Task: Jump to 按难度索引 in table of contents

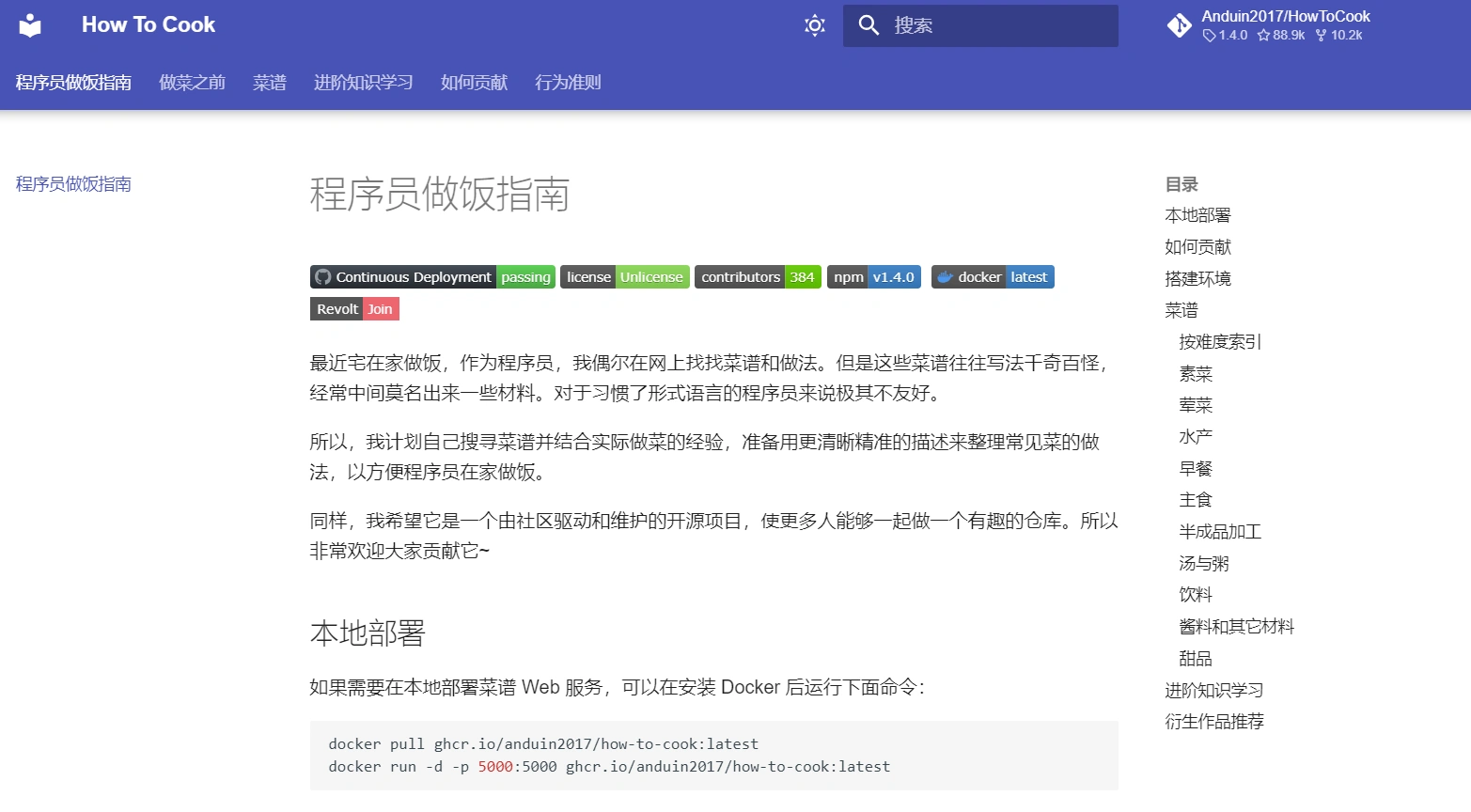Action: point(1220,342)
